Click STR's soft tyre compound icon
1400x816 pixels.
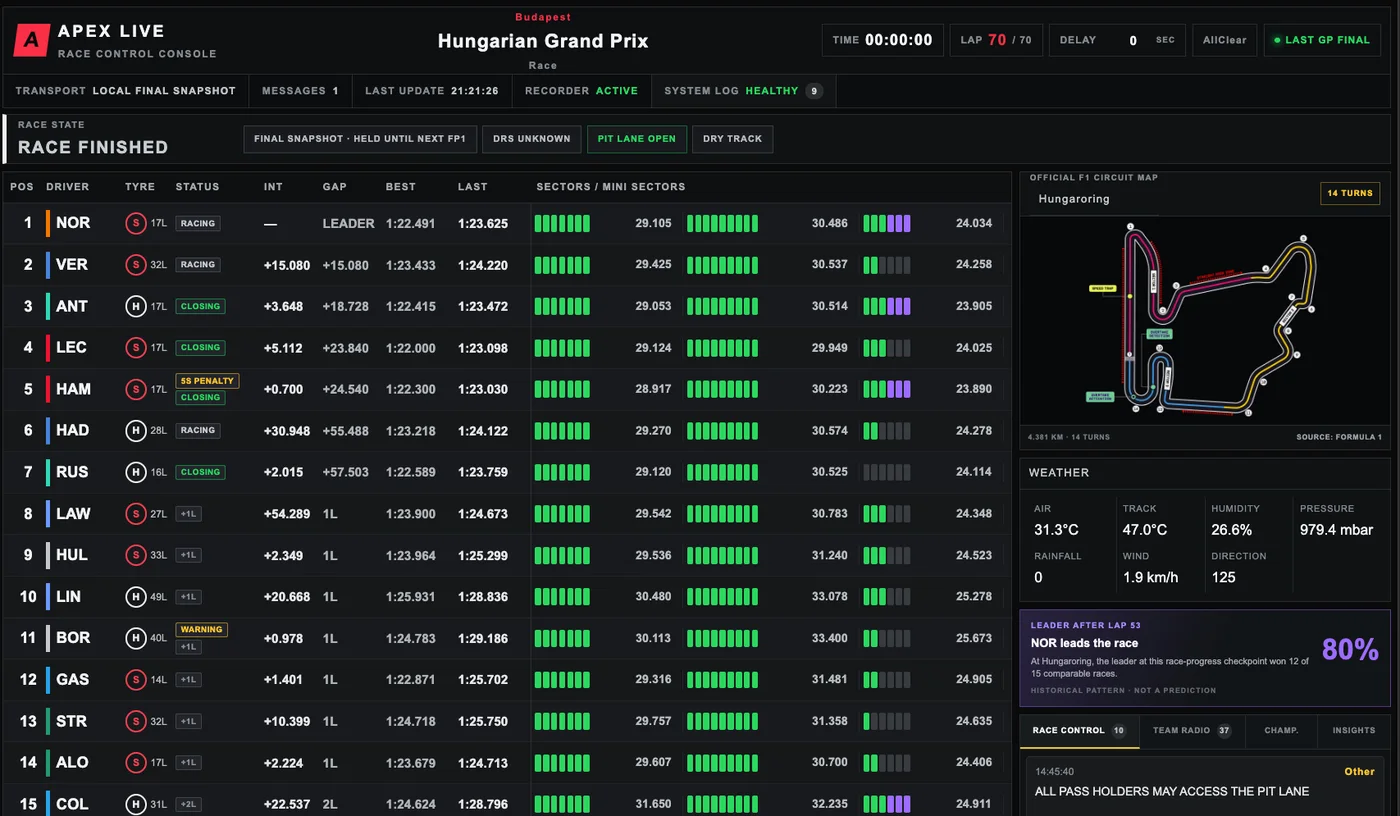tap(135, 721)
